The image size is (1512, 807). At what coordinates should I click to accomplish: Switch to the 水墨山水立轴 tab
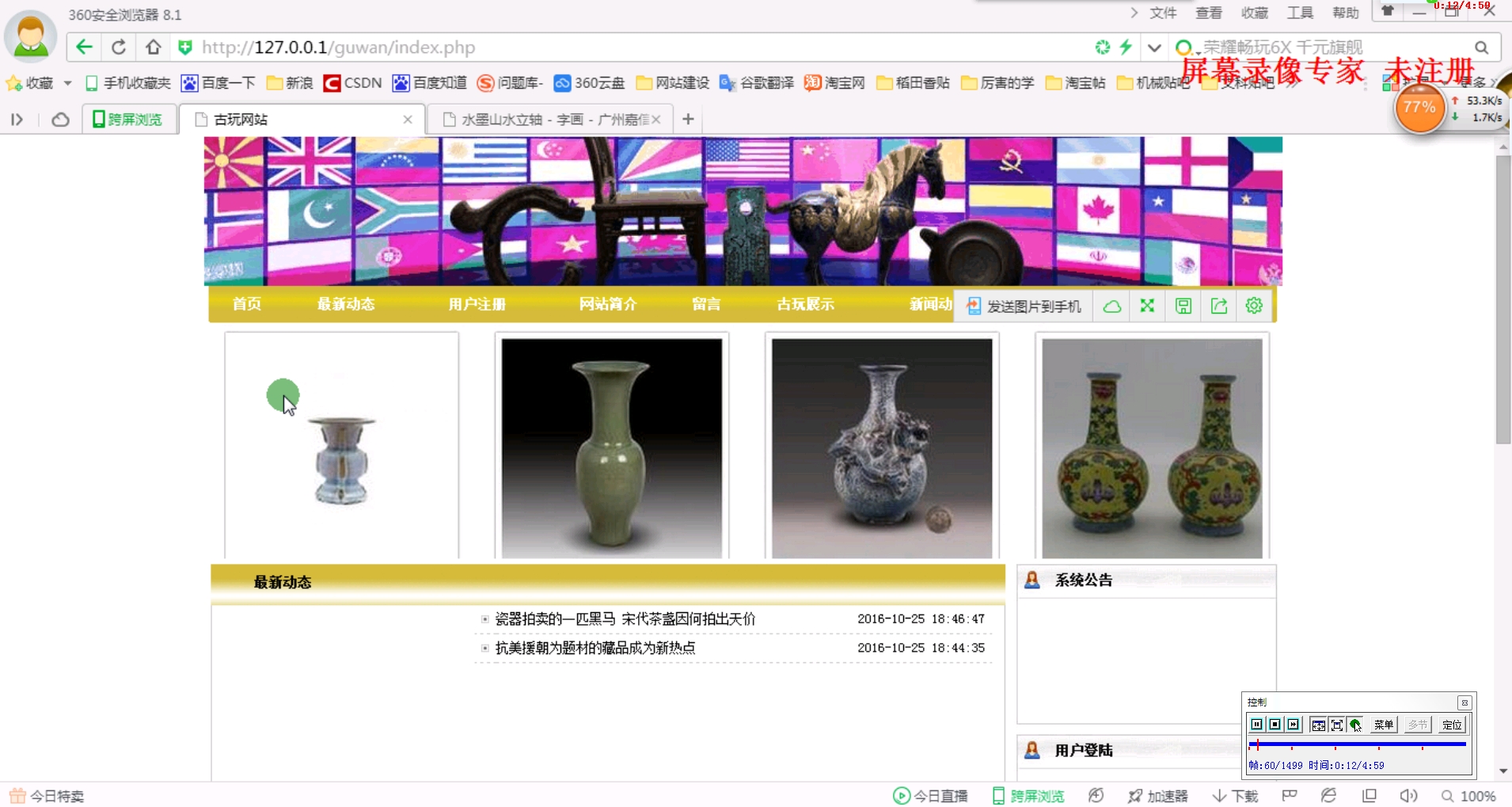click(x=551, y=120)
